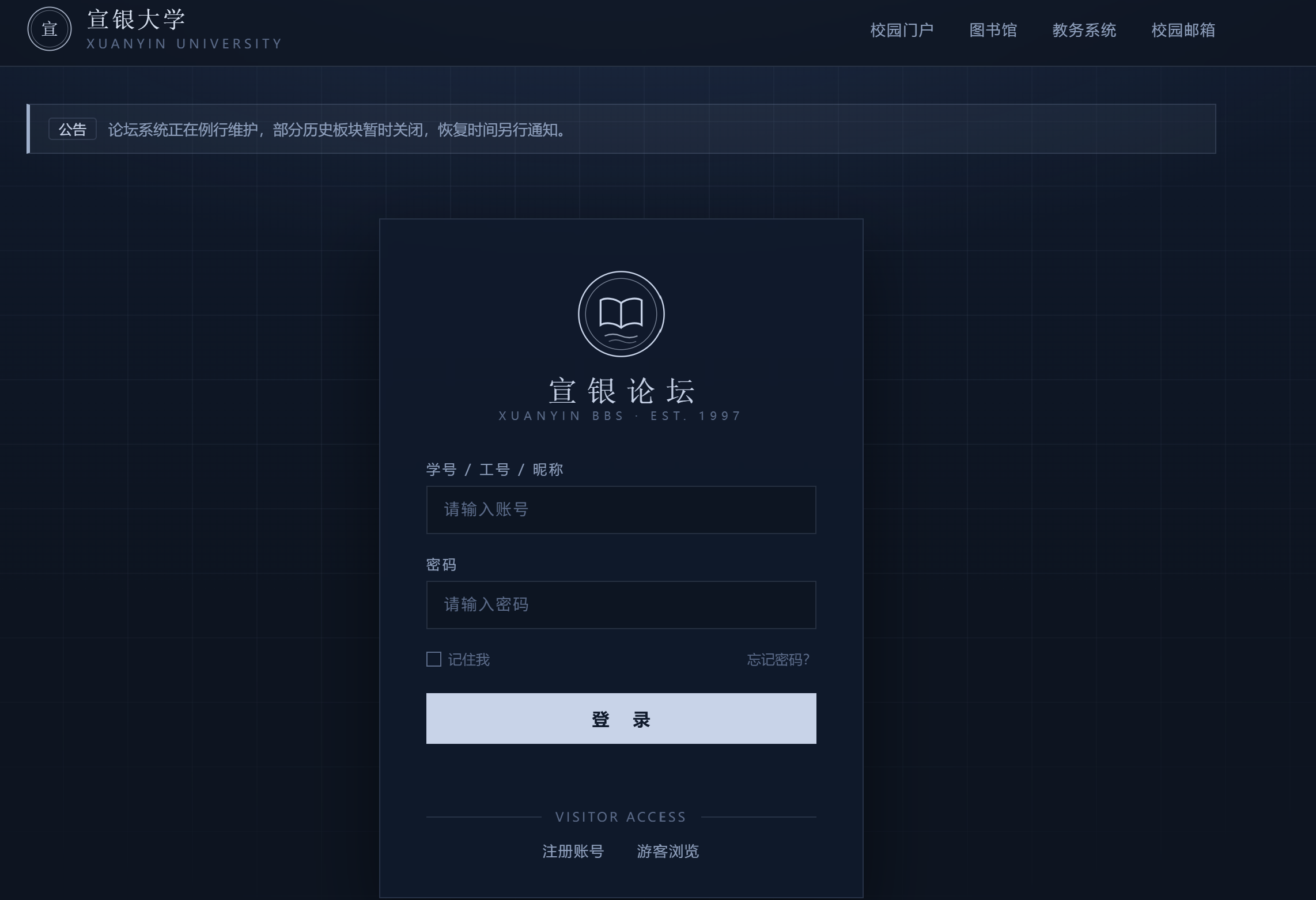Click the 宣 university logo emblem
This screenshot has height=900, width=1316.
point(50,29)
